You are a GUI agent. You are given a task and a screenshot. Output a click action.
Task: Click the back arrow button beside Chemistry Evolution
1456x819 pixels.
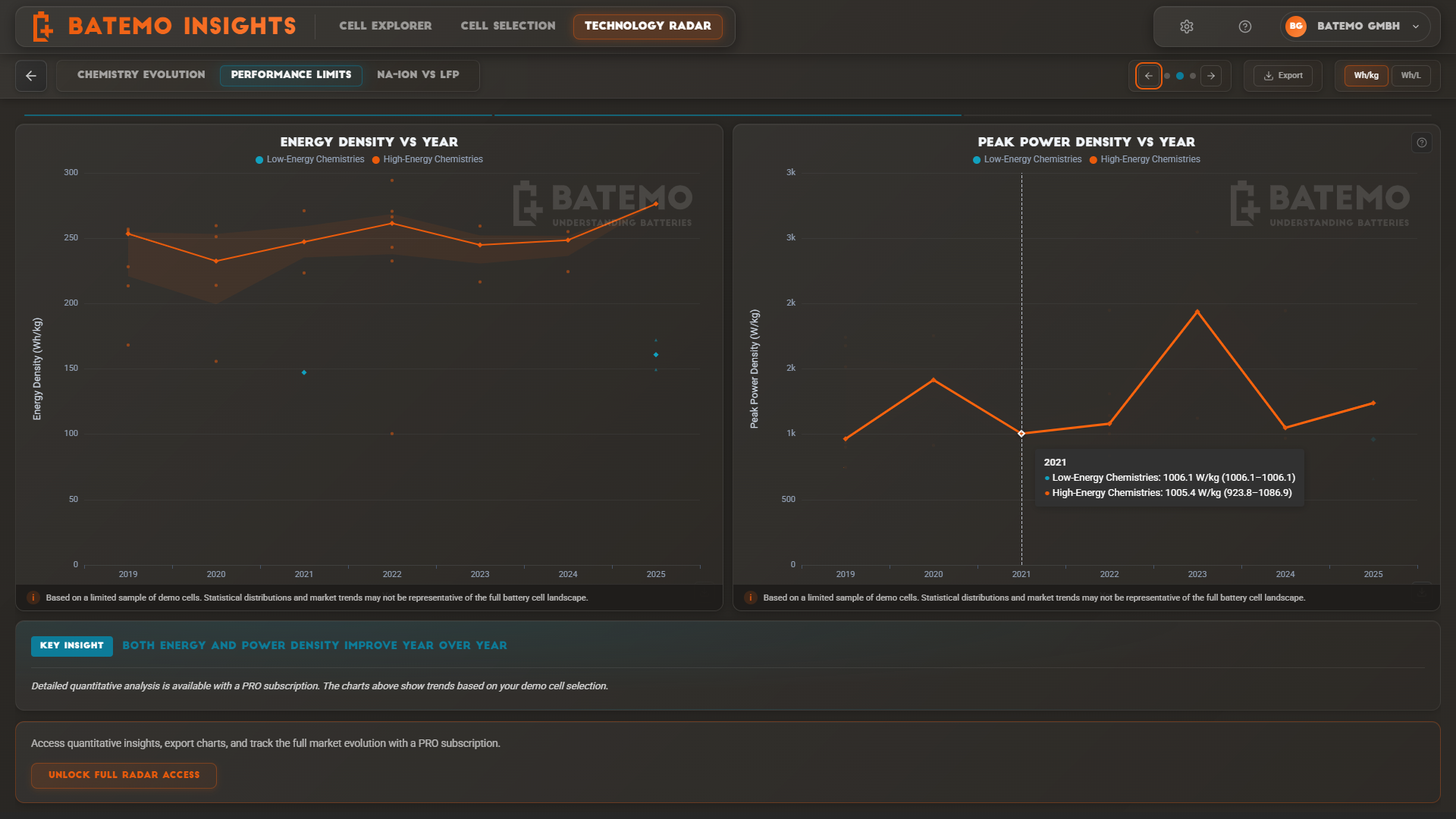31,76
